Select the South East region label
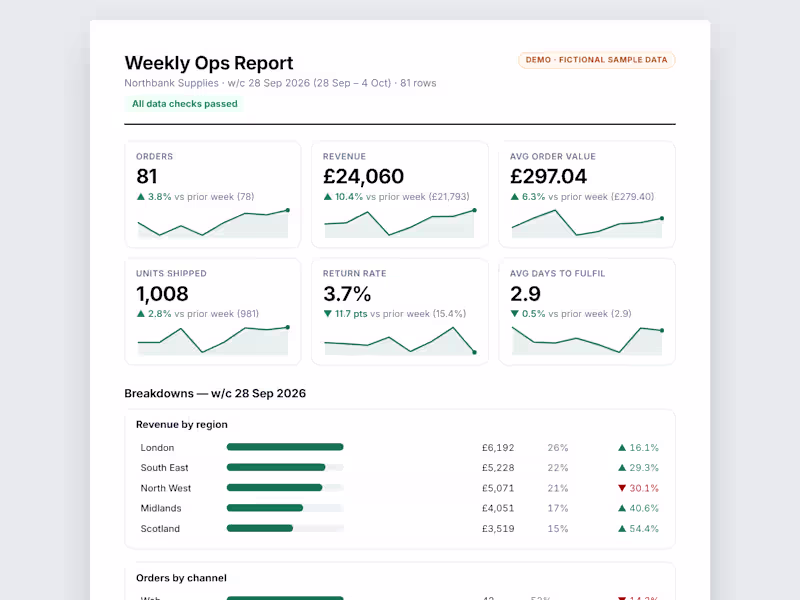Screen dimensions: 800x600 164,468
